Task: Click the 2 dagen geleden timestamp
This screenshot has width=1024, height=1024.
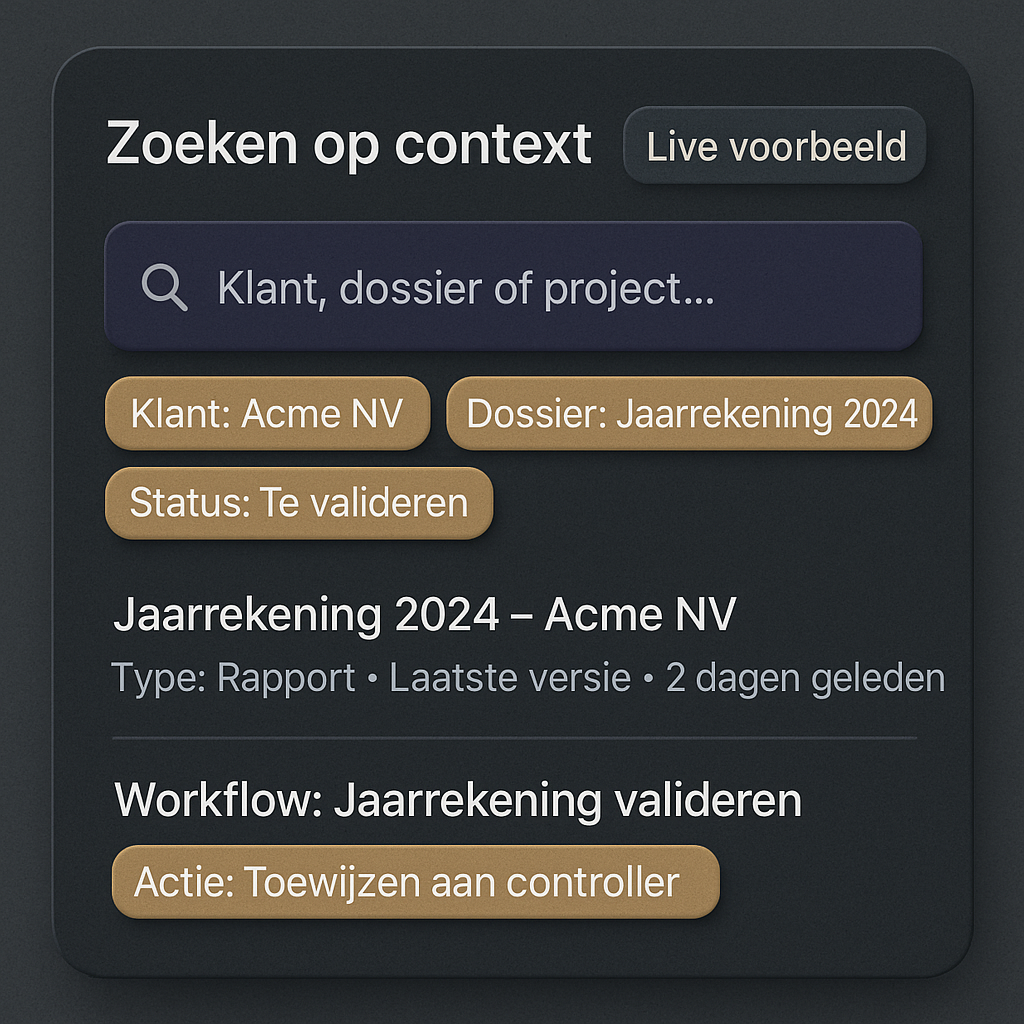Action: 805,678
